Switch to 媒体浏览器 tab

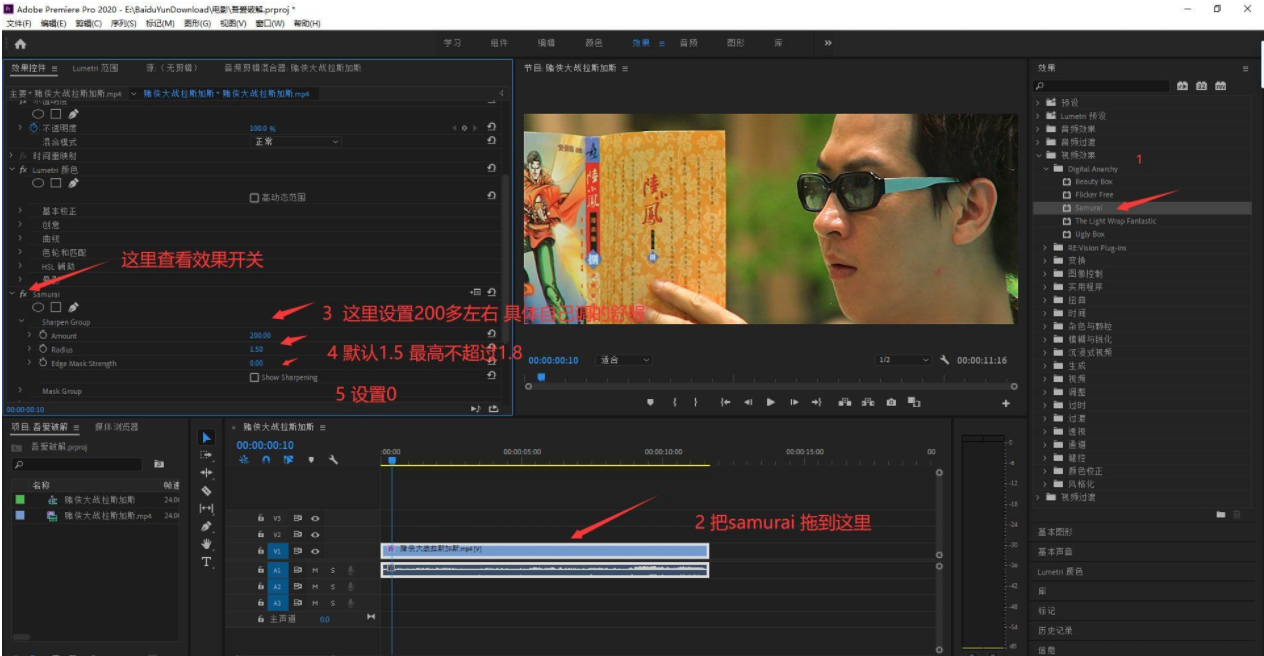(116, 427)
